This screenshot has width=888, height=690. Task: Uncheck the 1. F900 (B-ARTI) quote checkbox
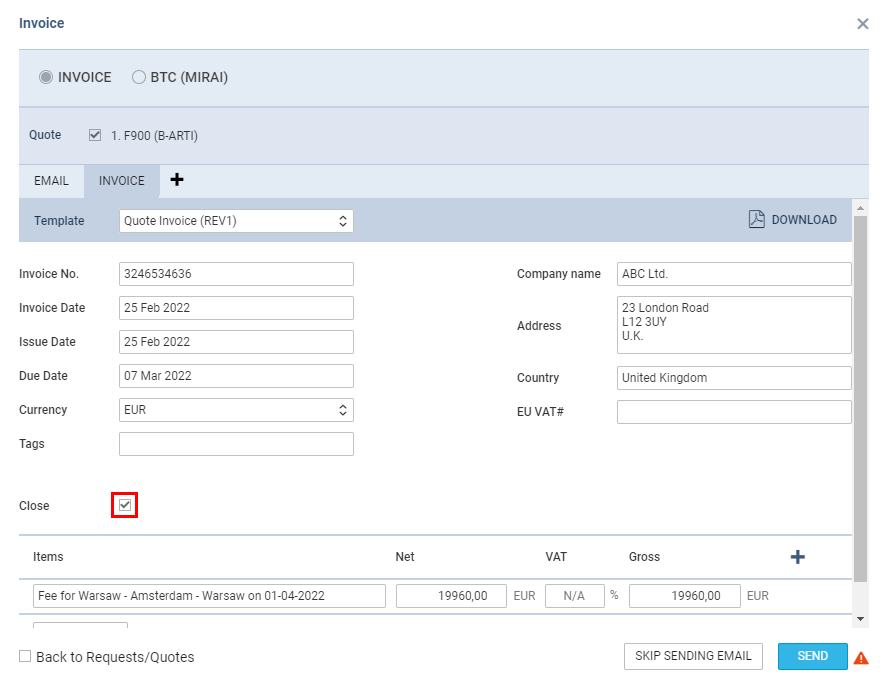coord(95,135)
